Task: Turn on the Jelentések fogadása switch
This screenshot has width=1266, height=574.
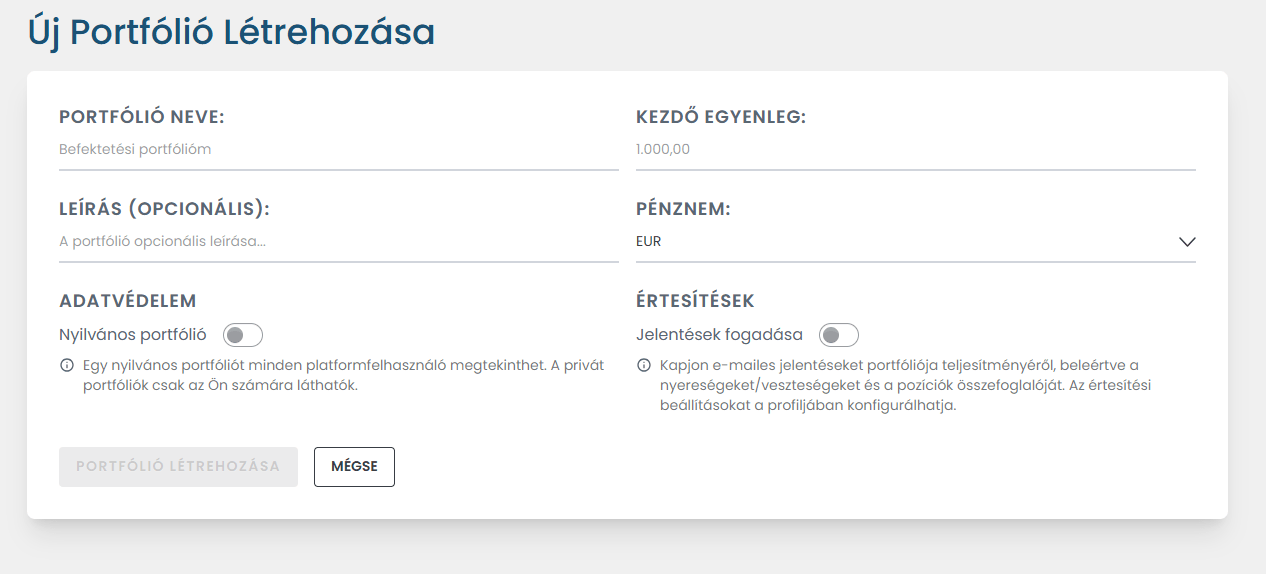Action: point(838,335)
